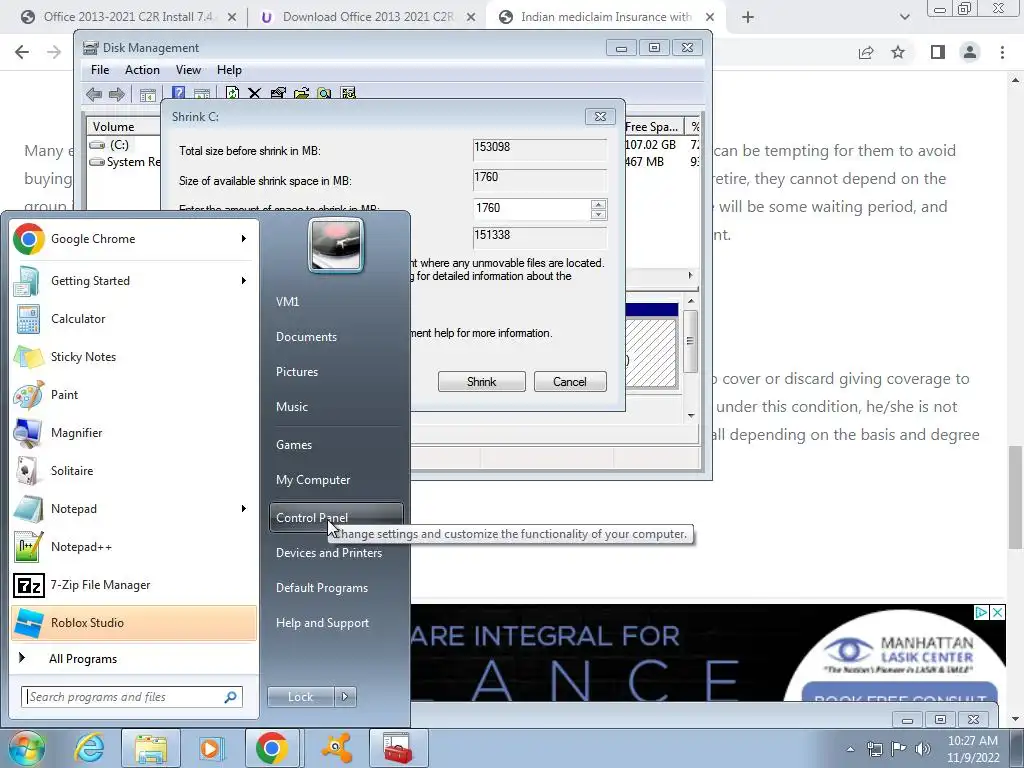Viewport: 1024px width, 768px height.
Task: Open Disk Management File menu
Action: coord(100,70)
